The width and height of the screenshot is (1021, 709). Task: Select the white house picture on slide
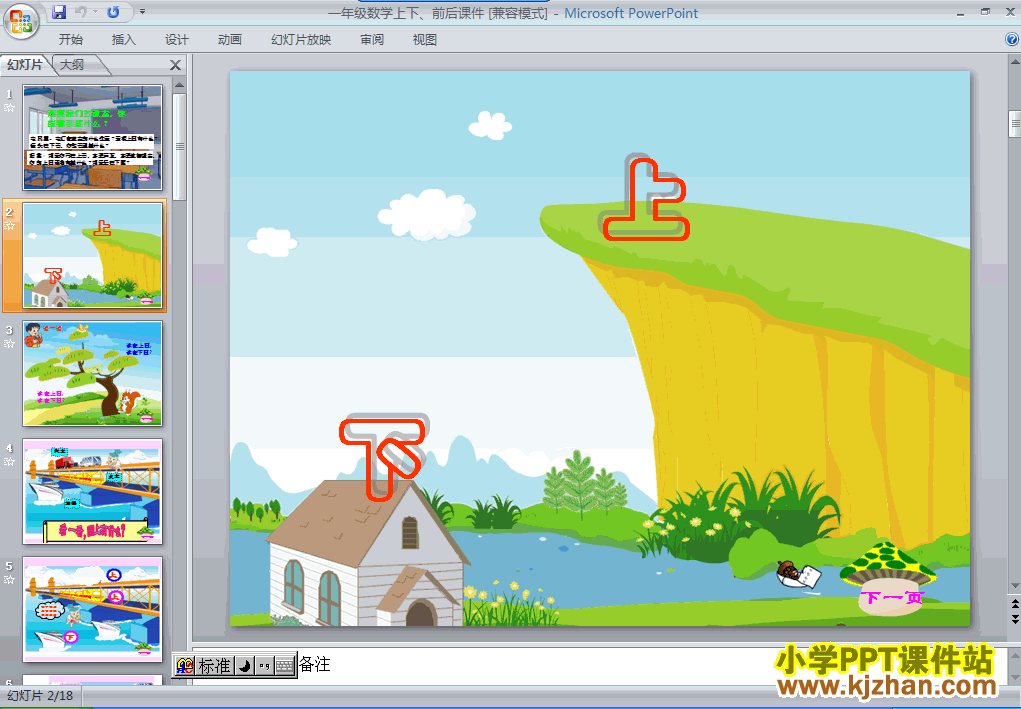[x=367, y=553]
